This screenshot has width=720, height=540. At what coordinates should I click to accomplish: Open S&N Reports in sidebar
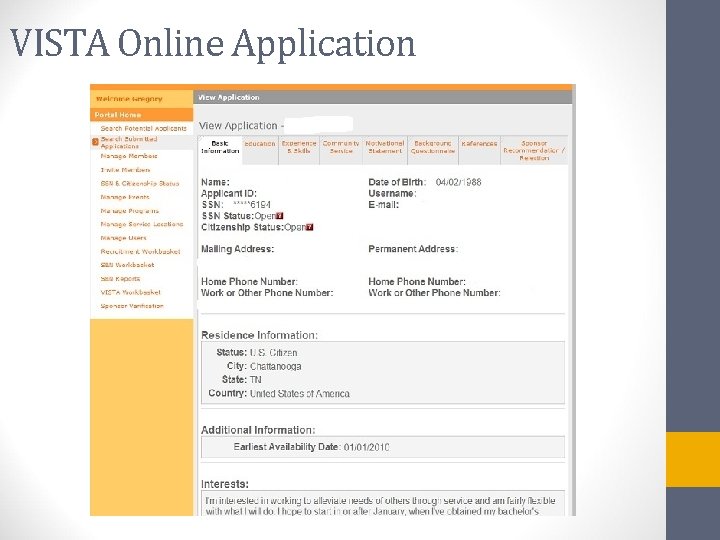point(120,279)
